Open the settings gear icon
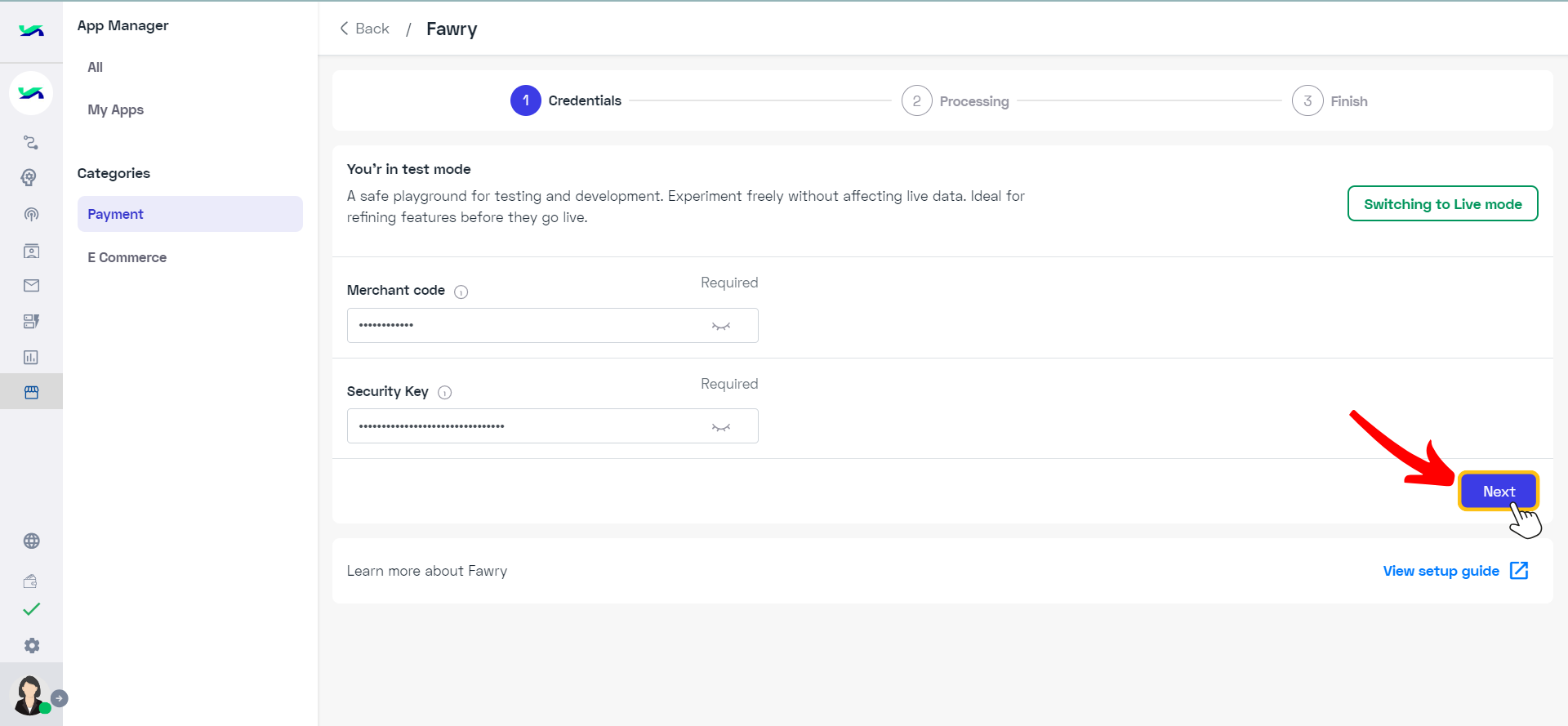The width and height of the screenshot is (1568, 726). click(31, 646)
